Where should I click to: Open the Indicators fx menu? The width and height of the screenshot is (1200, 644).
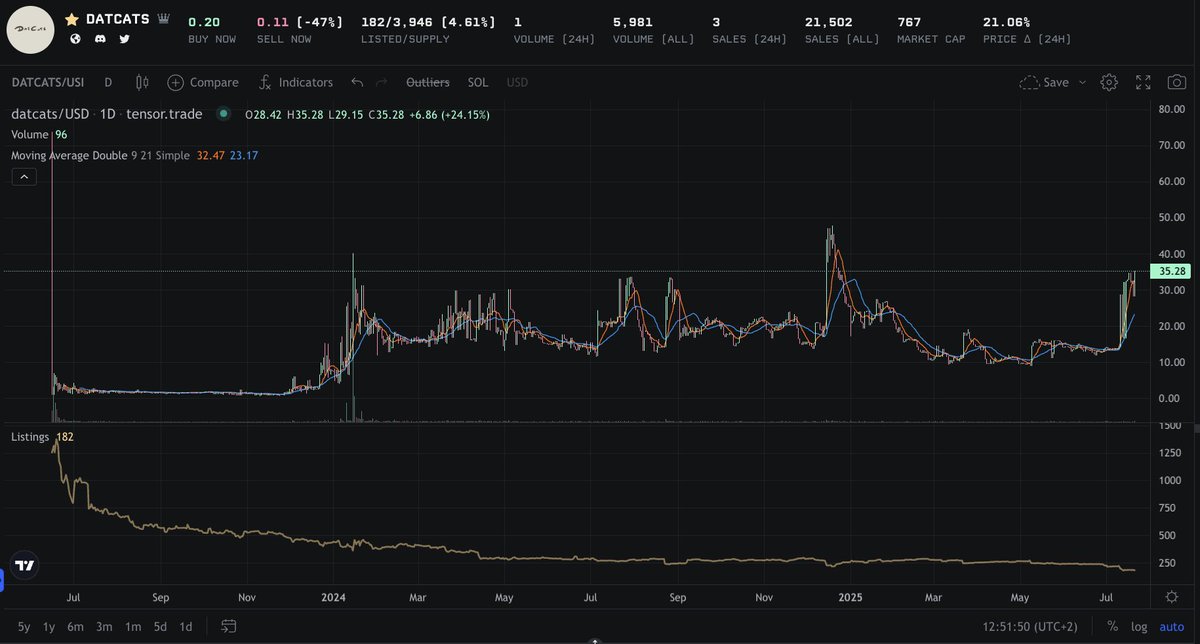[x=295, y=82]
